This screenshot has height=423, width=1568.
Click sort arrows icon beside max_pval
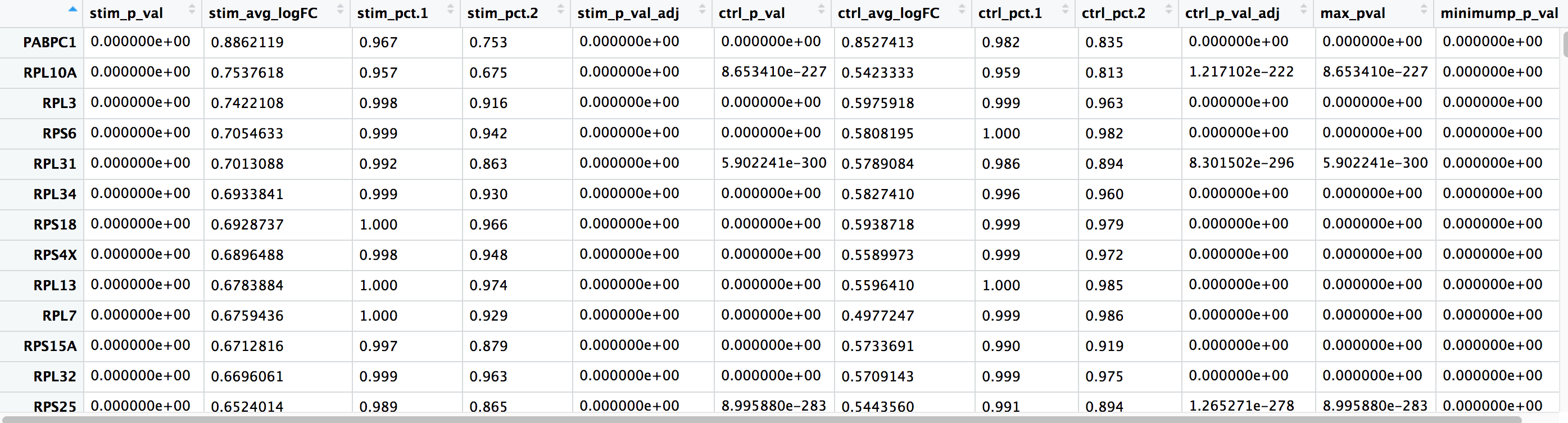tap(1424, 8)
